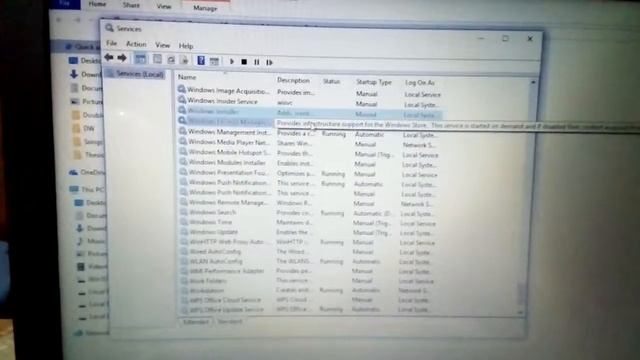
Task: Select the WLAN AutoConfig service row
Action: 307,261
